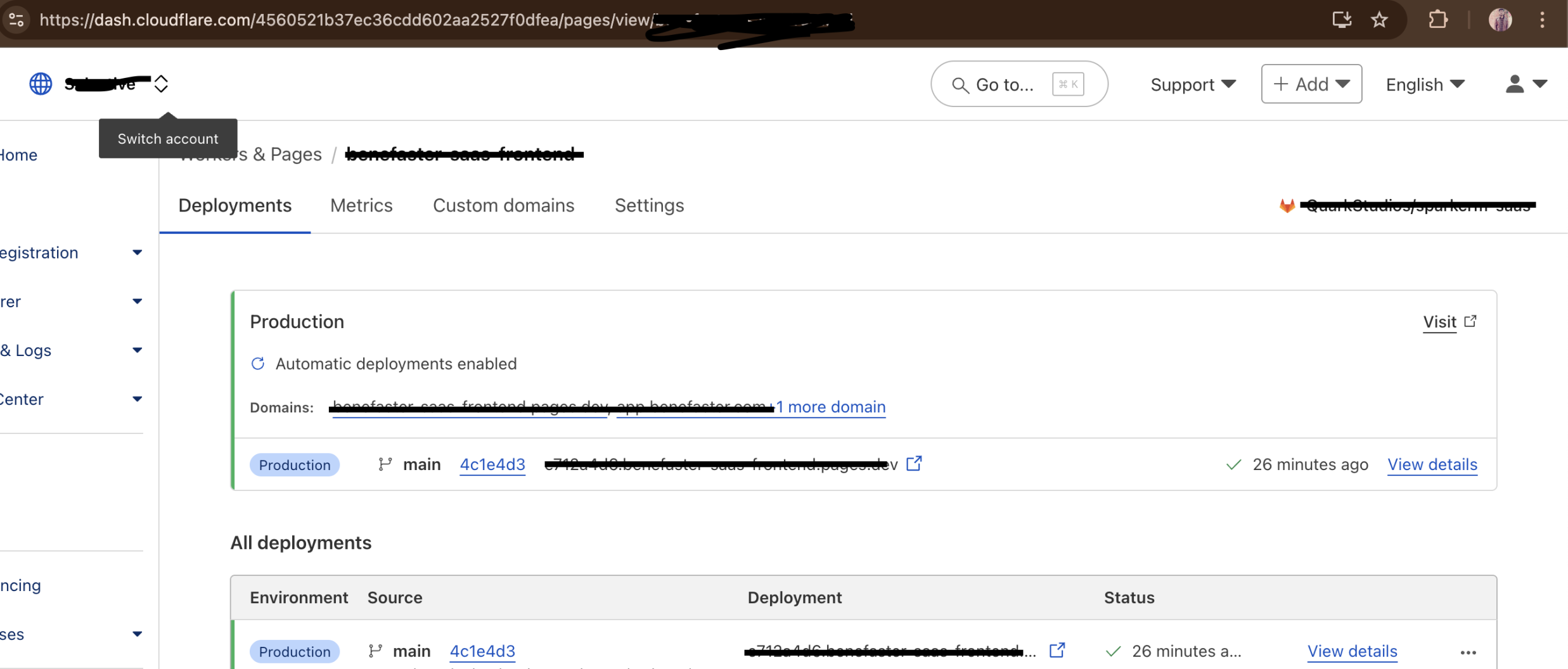
Task: Open the account switcher chevron
Action: pos(161,84)
